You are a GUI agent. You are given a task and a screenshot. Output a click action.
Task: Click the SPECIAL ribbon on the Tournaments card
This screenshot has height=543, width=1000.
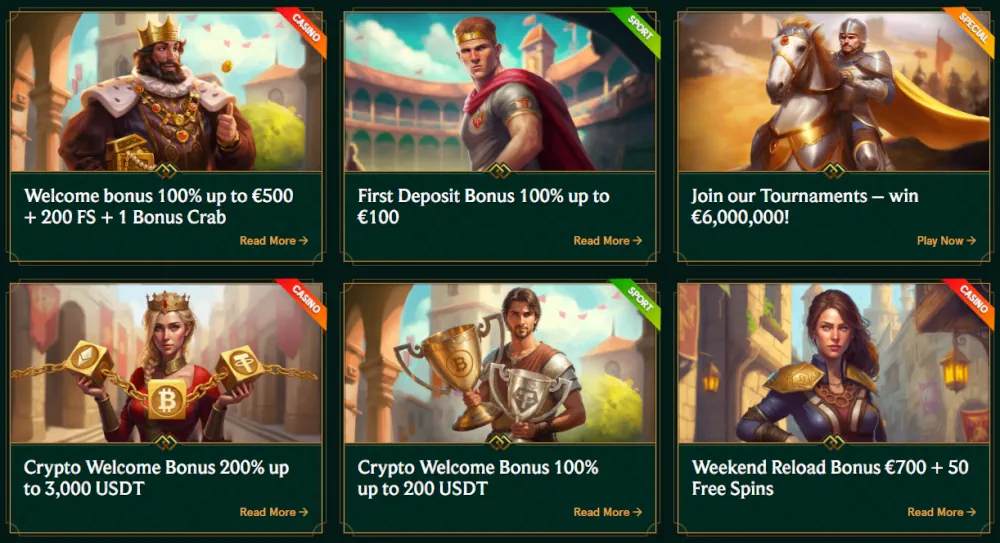(970, 30)
